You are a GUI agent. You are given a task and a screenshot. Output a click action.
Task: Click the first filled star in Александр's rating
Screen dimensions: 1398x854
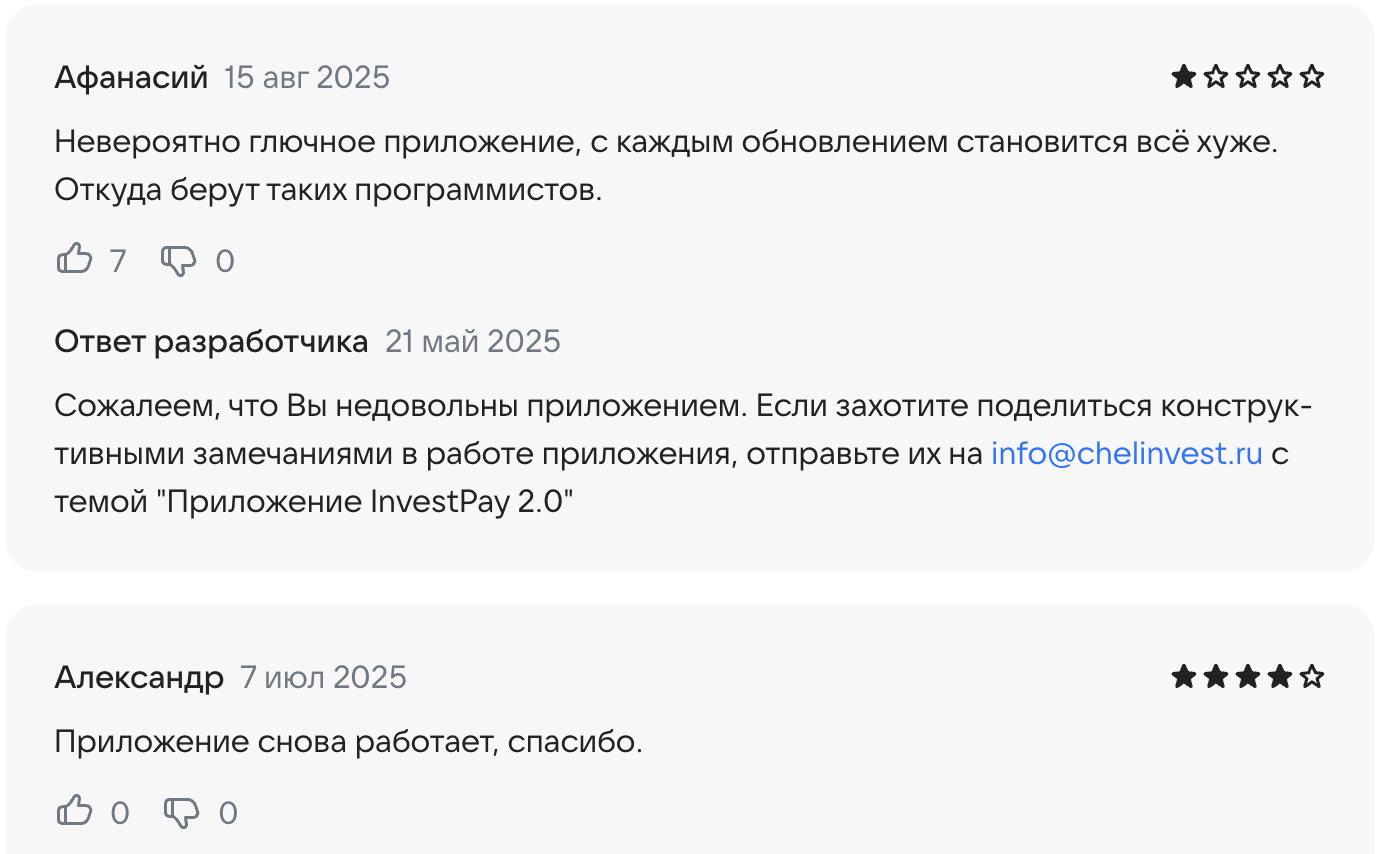point(1184,677)
